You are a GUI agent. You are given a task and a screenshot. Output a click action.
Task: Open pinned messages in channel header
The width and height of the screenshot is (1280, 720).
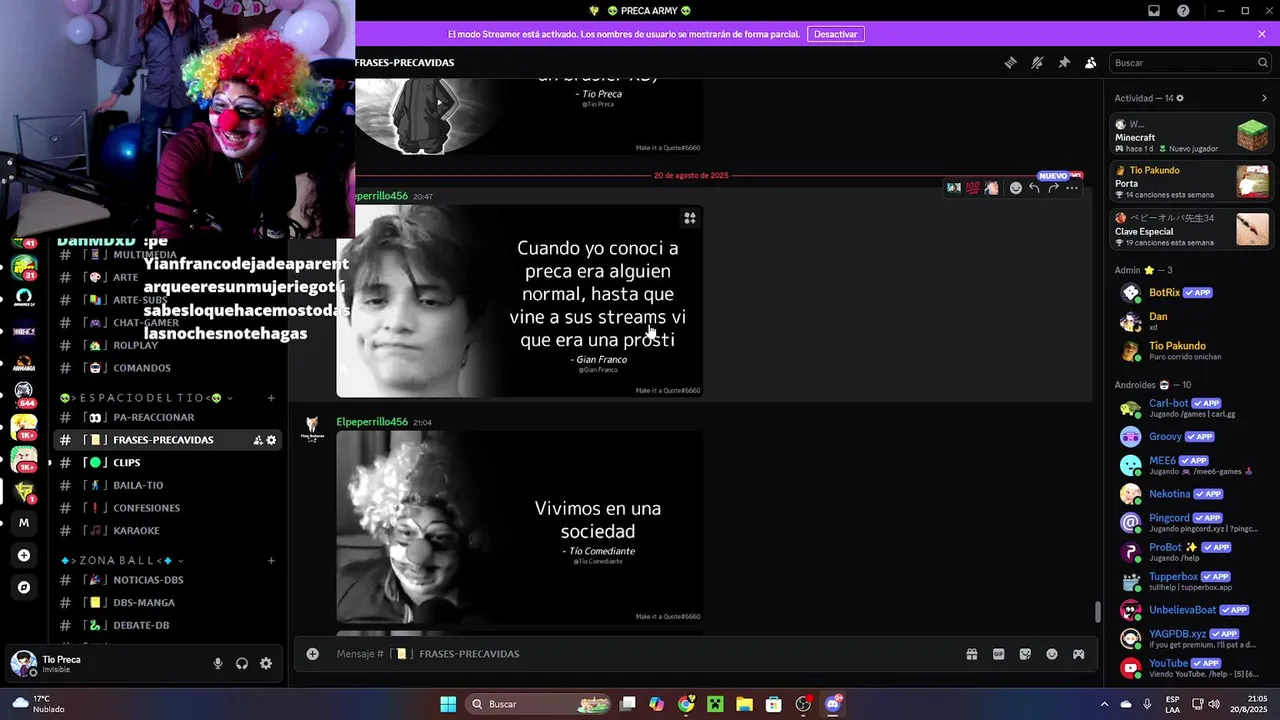[1064, 62]
